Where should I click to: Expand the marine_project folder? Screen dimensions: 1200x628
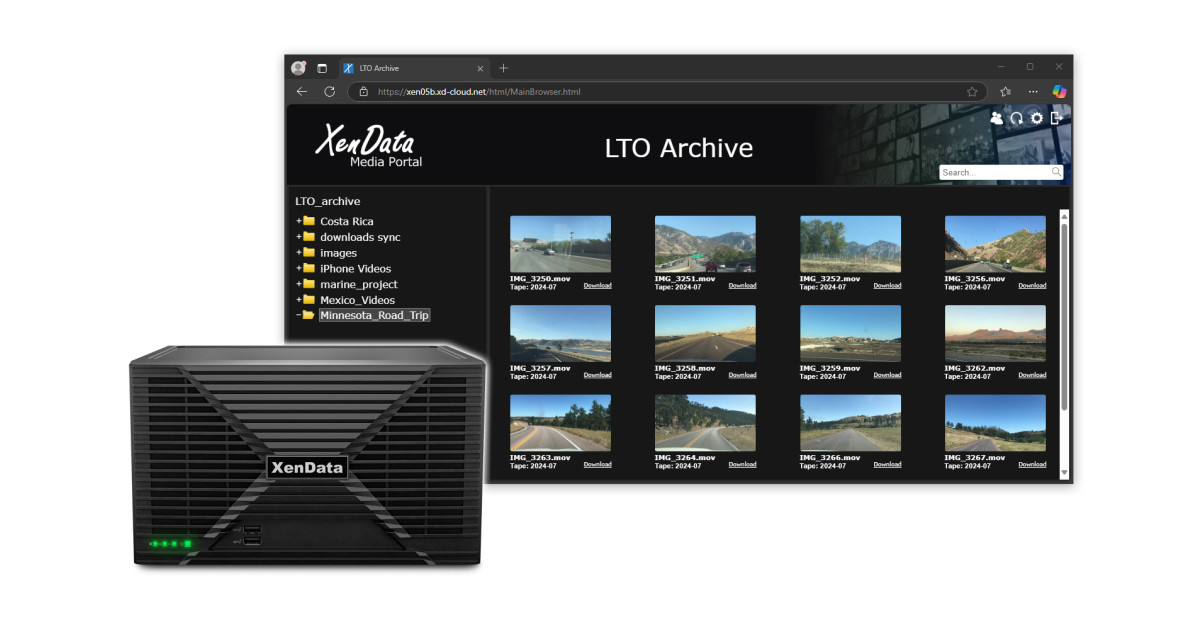pyautogui.click(x=298, y=284)
